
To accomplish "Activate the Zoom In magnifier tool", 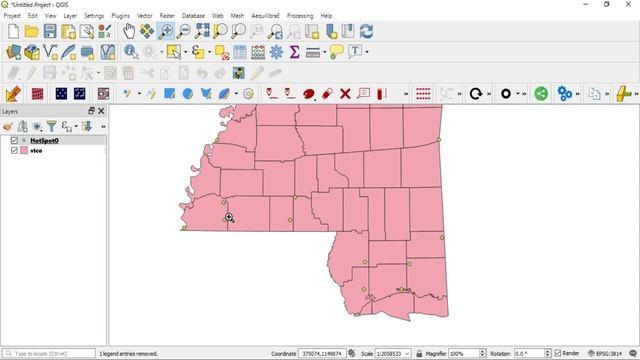I will 166,31.
